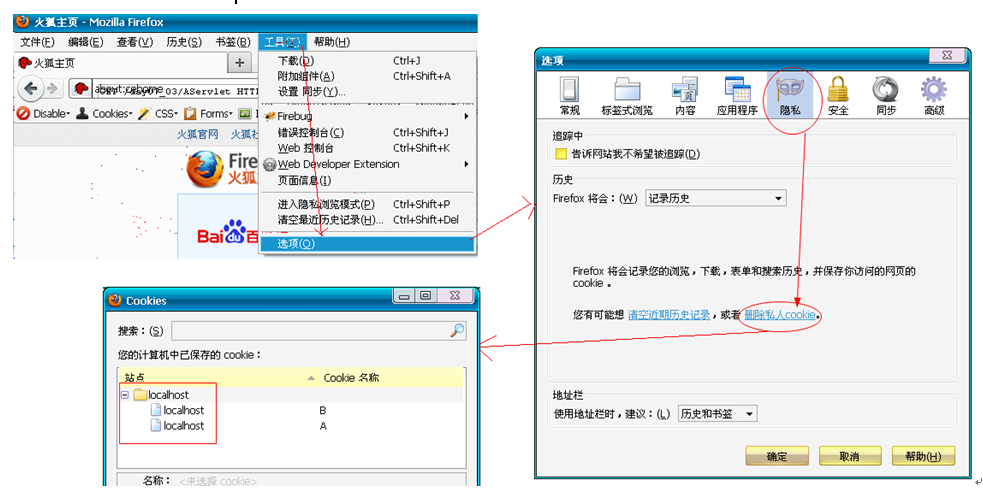
Task: Enable 告诉网站我不希望被追踪 checkbox
Action: 561,154
